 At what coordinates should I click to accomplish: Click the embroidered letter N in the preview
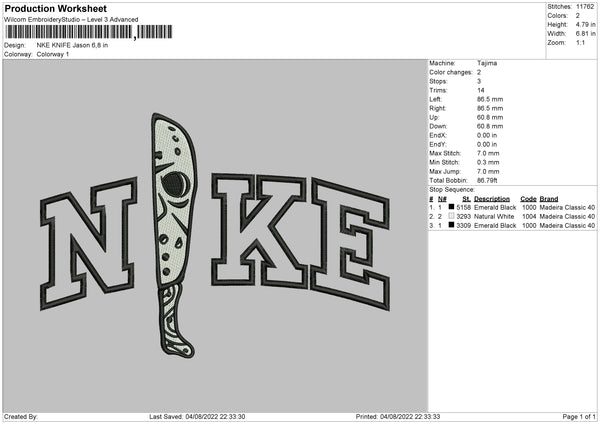[x=88, y=243]
